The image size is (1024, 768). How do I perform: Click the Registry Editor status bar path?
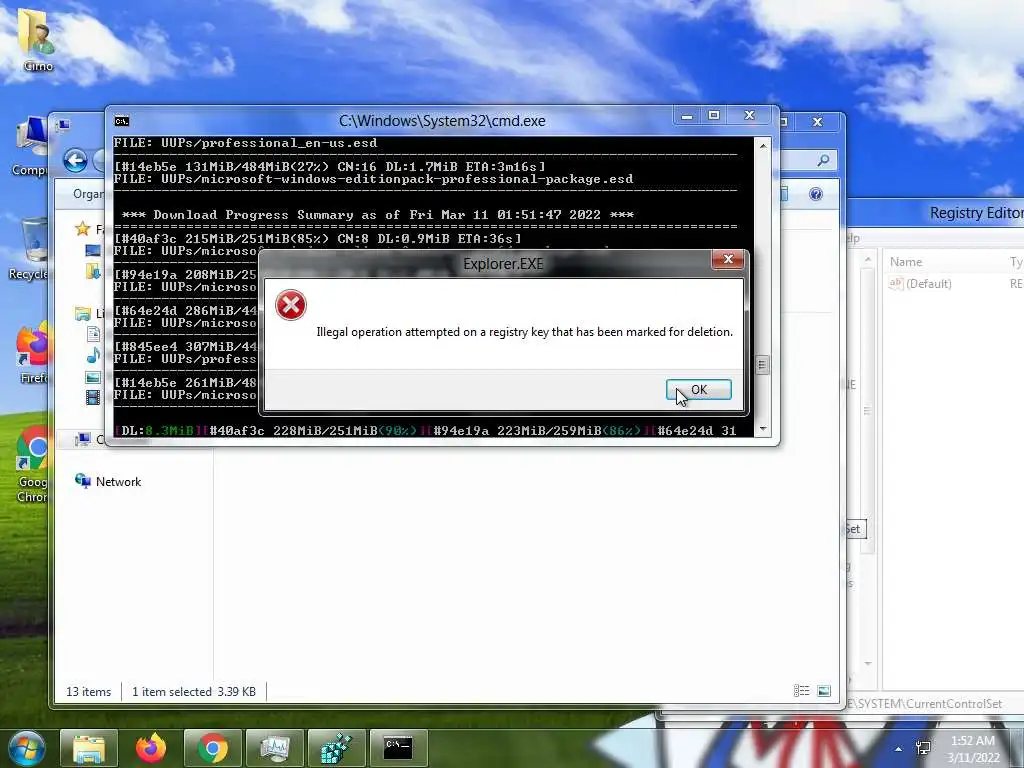click(926, 704)
